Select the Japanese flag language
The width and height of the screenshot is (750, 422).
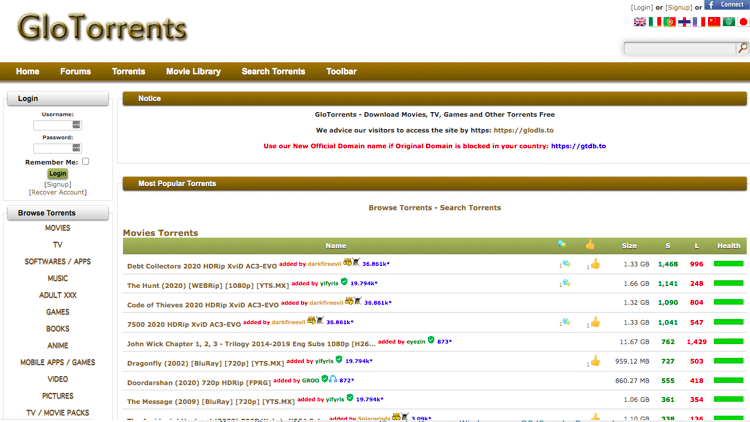click(743, 22)
